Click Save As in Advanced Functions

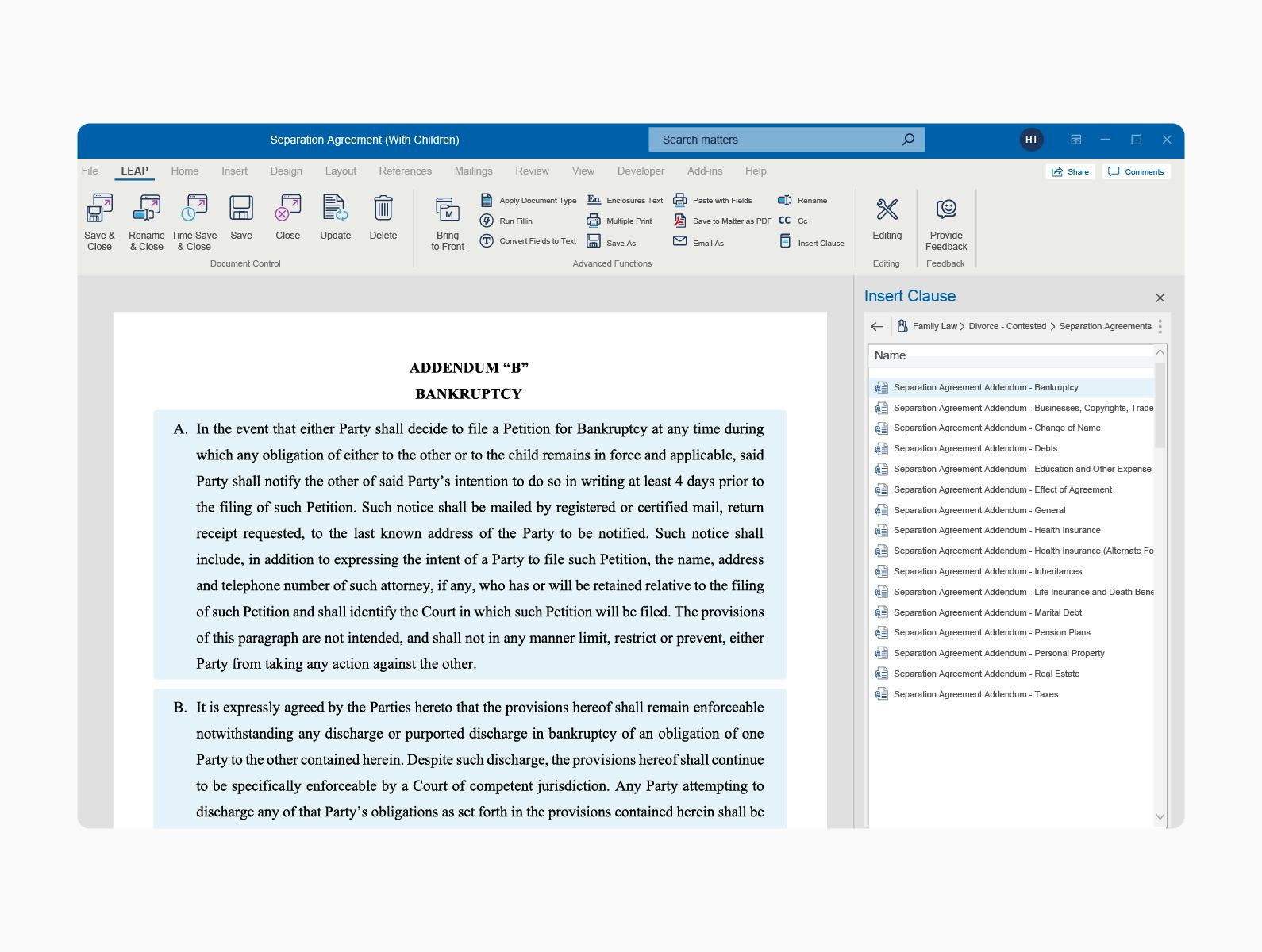point(611,242)
